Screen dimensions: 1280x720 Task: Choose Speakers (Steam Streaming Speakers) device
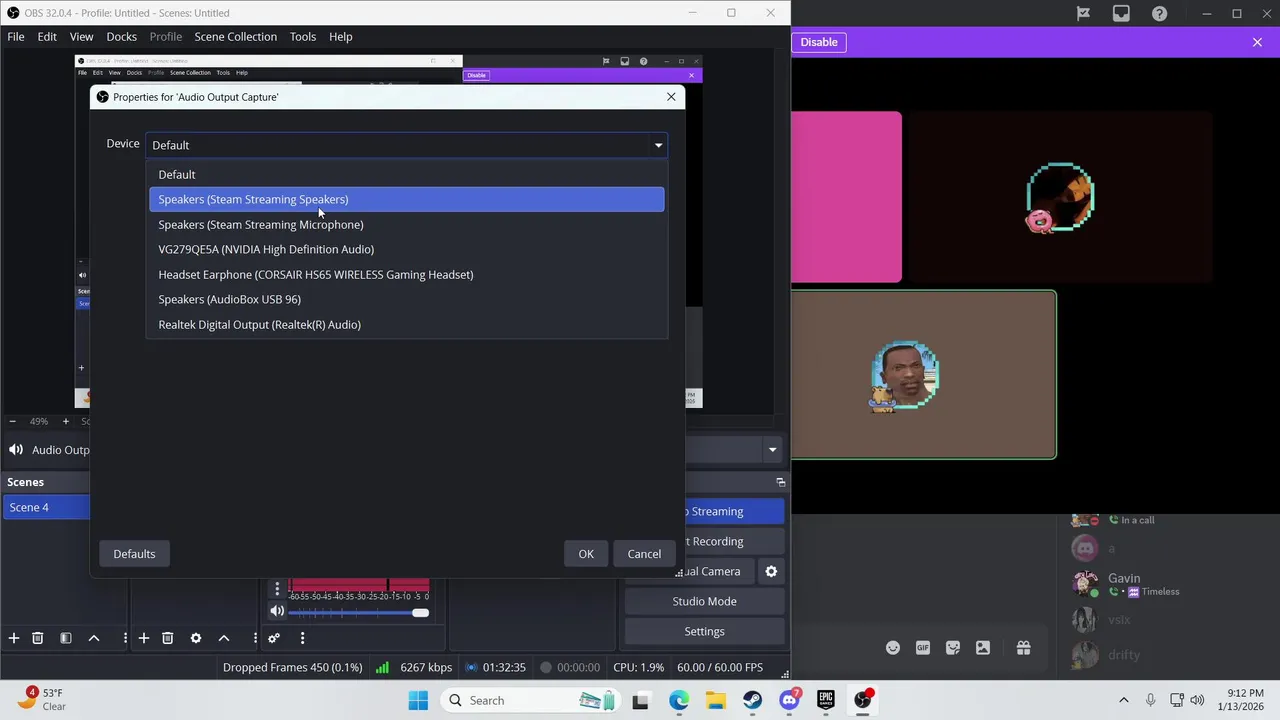pos(407,199)
